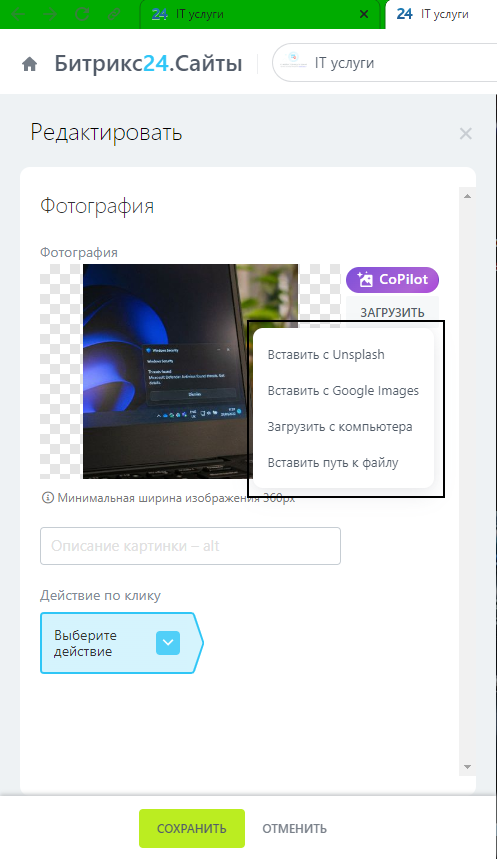Image resolution: width=497 pixels, height=859 pixels.
Task: Focus the Описание картинки alt input field
Action: click(190, 546)
